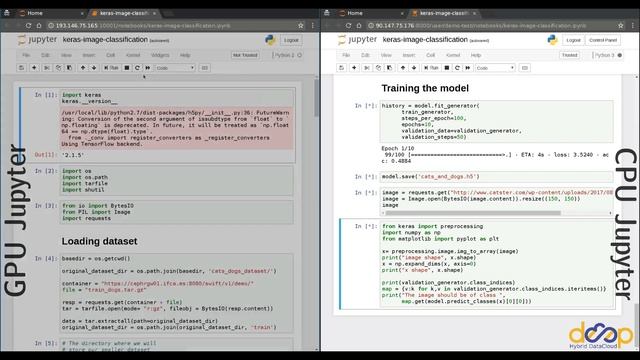Click the address bar in the left browser
This screenshot has width=640, height=360.
coord(171,25)
